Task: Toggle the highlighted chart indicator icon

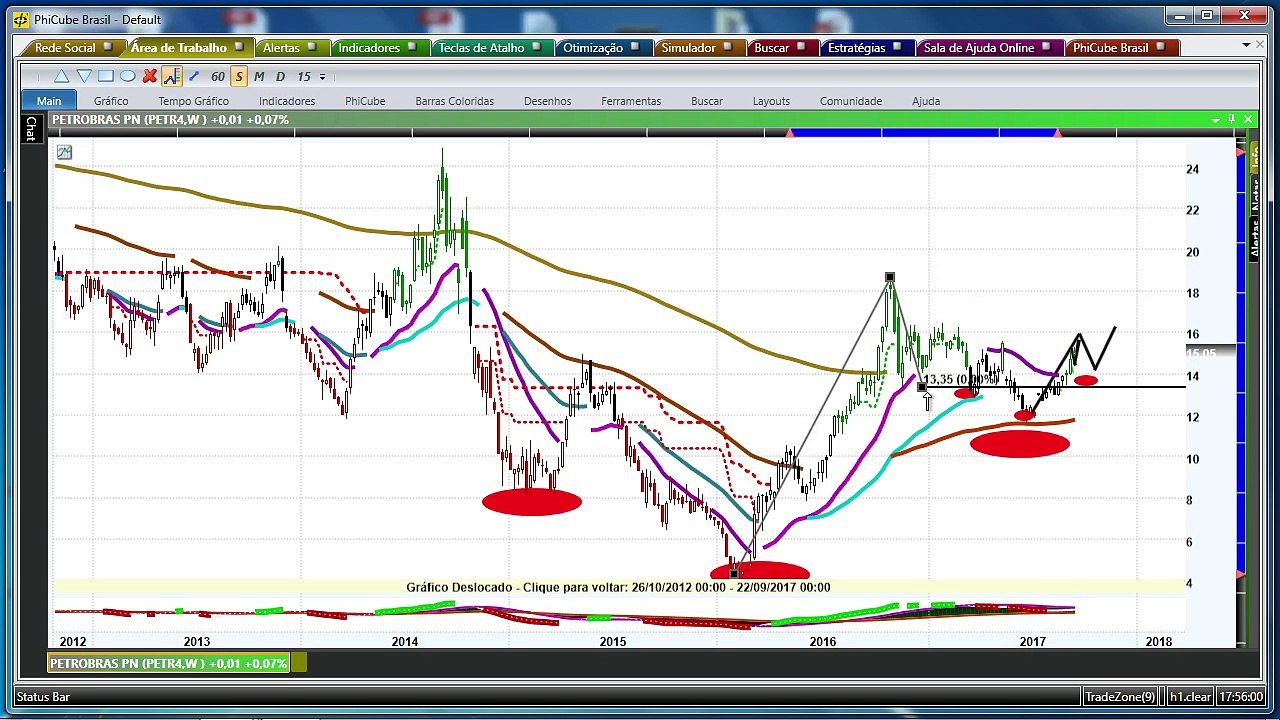Action: click(x=171, y=76)
